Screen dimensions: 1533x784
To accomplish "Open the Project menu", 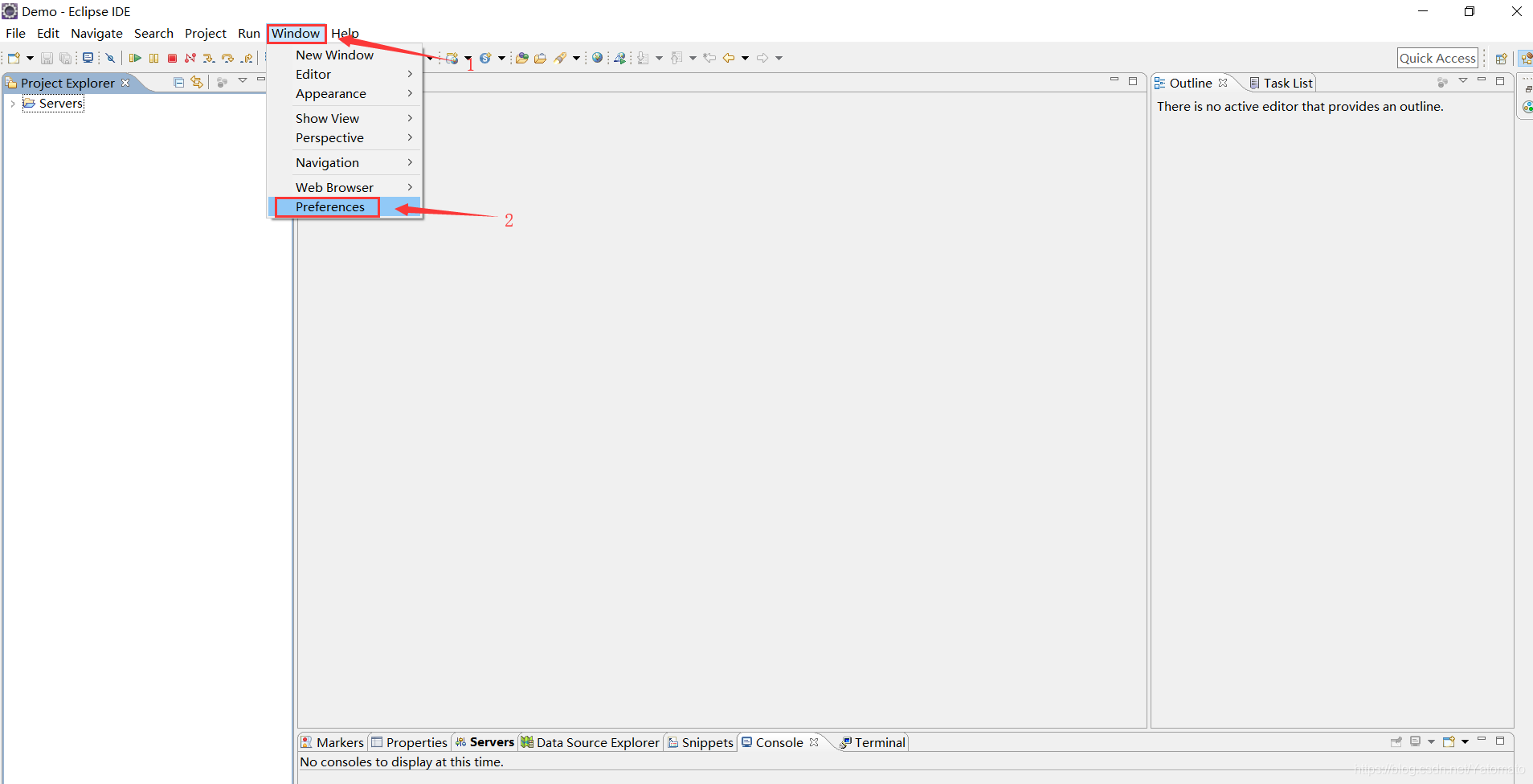I will tap(206, 33).
